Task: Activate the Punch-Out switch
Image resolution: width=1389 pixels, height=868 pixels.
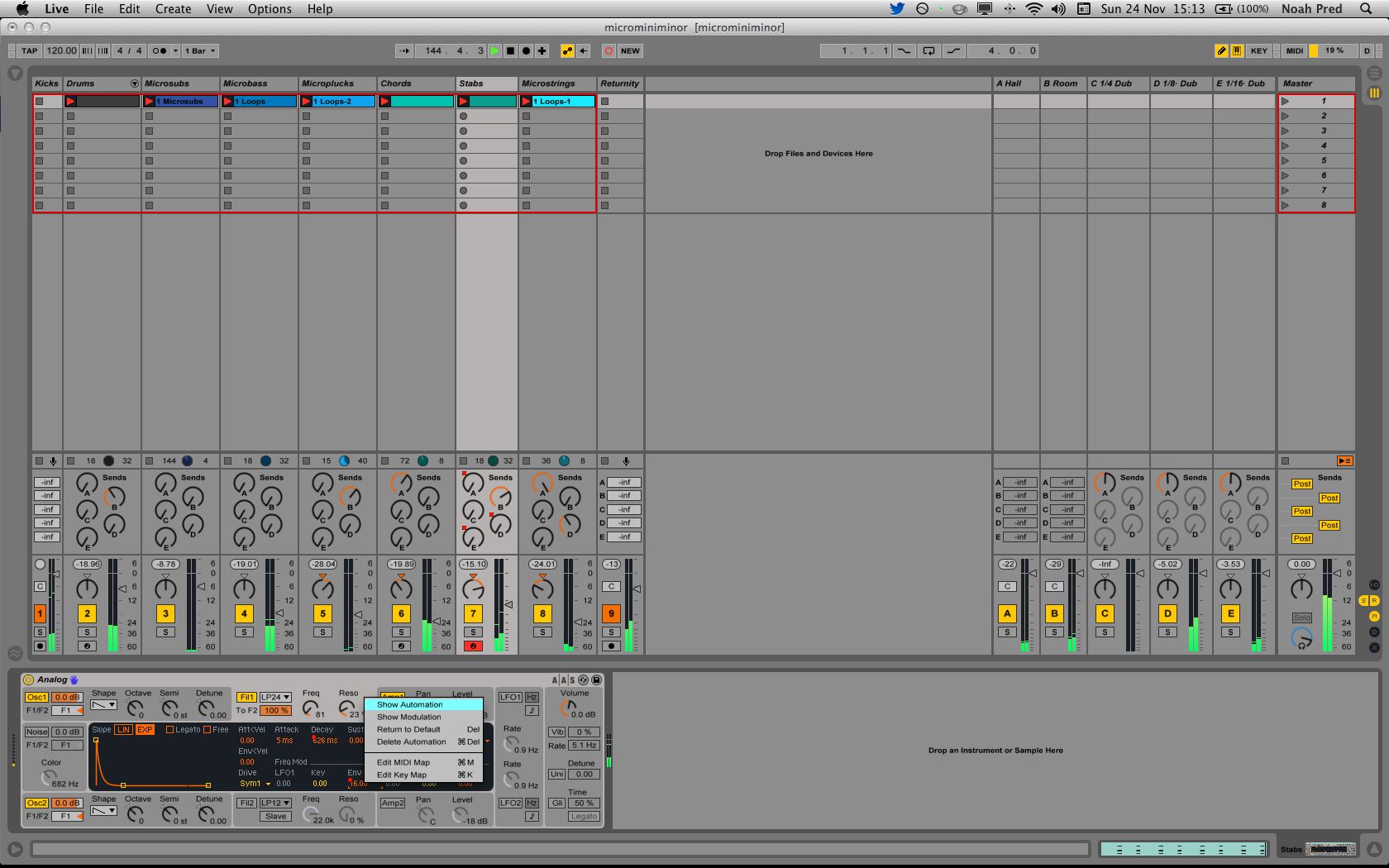Action: click(953, 50)
